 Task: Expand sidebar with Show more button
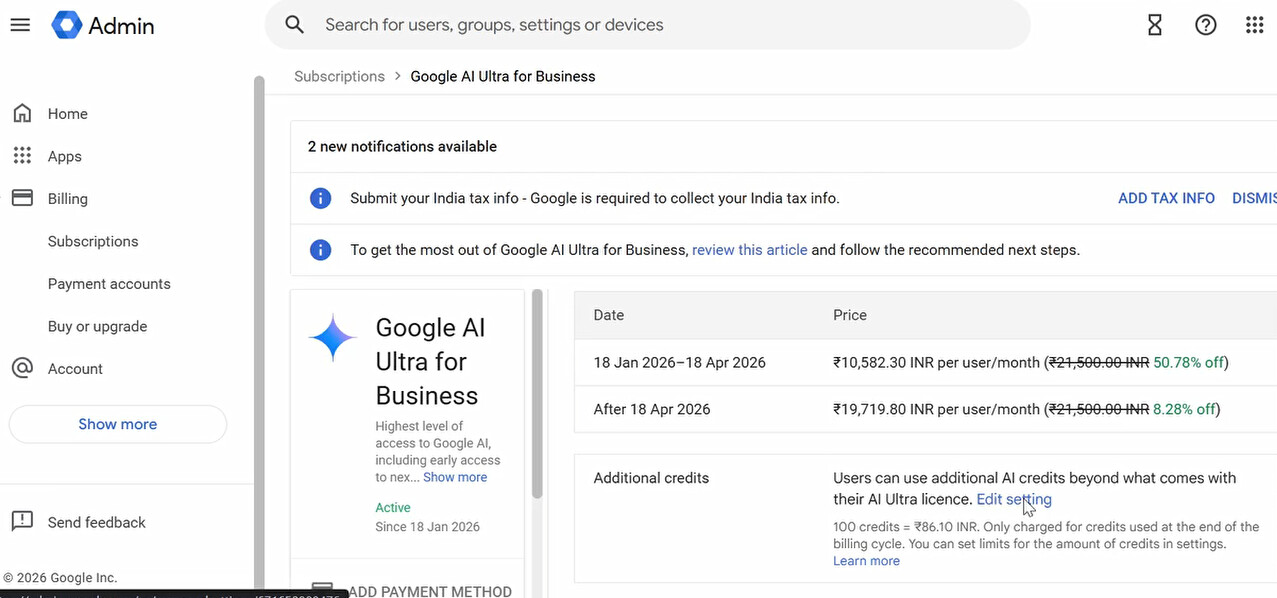(x=118, y=424)
